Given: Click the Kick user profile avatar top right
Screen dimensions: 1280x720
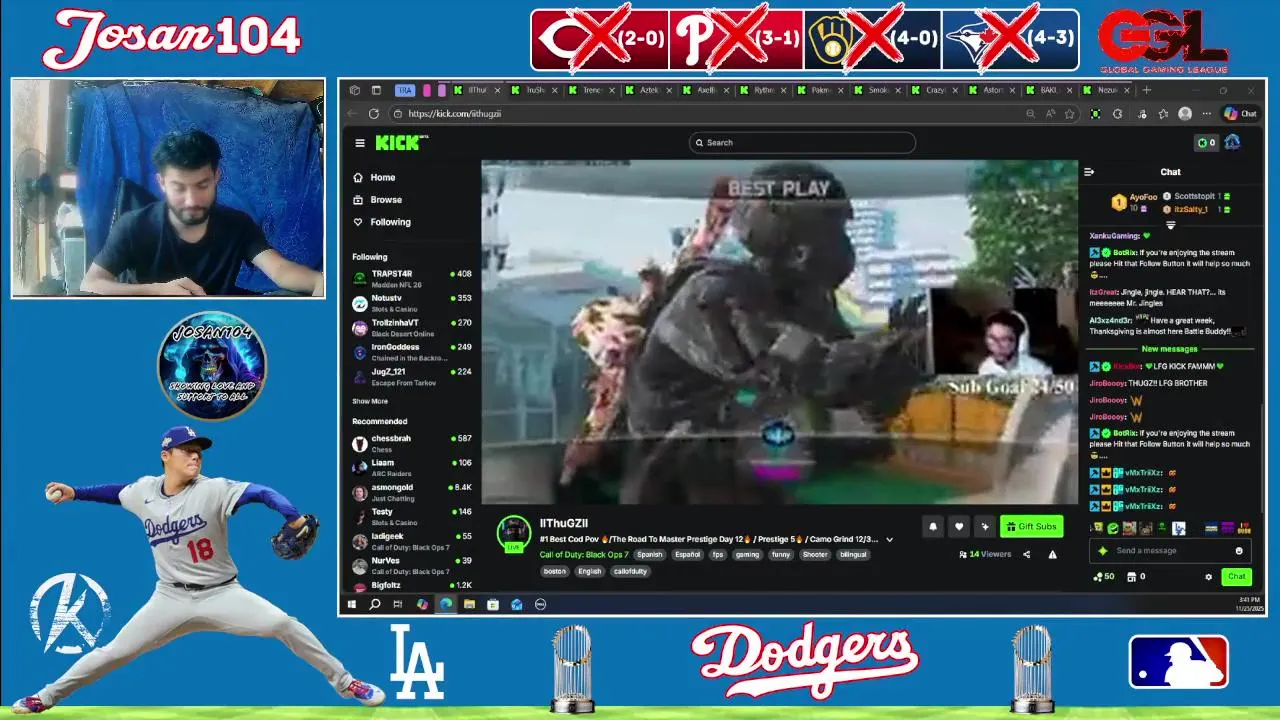Looking at the screenshot, I should point(1232,143).
